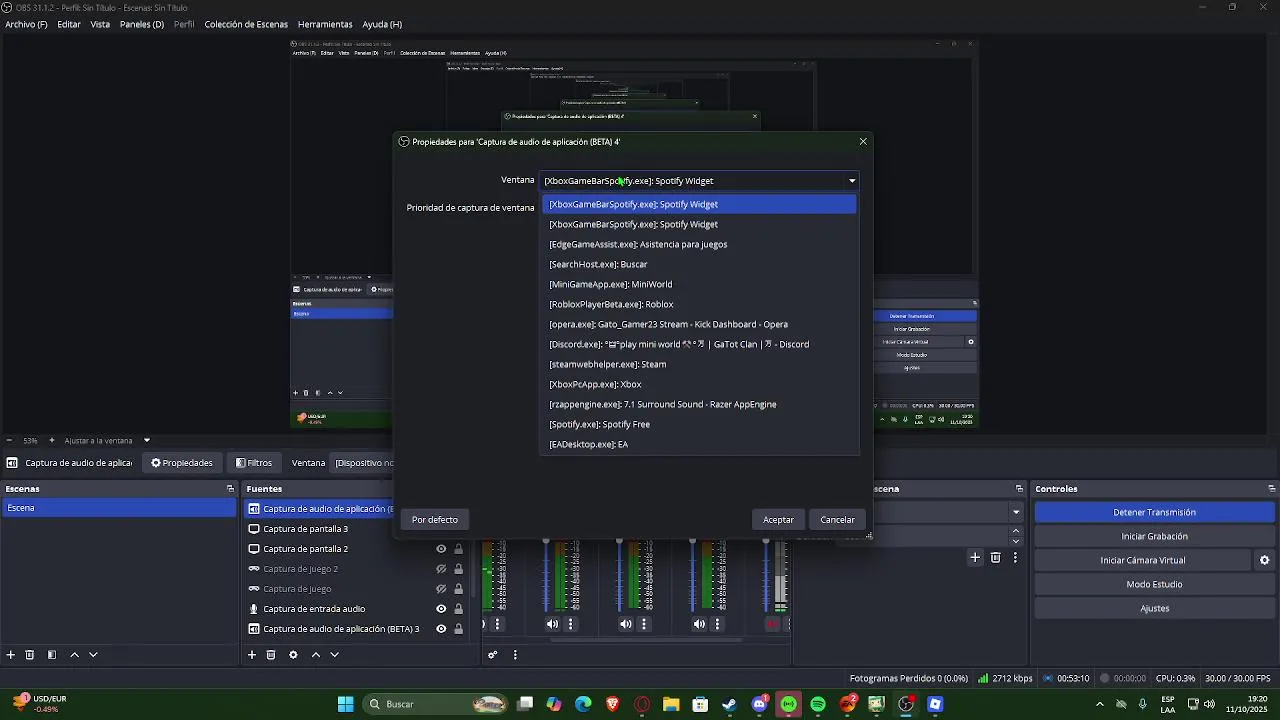Remove transition with trash icon
Screen dimensions: 1280x720
click(x=996, y=558)
